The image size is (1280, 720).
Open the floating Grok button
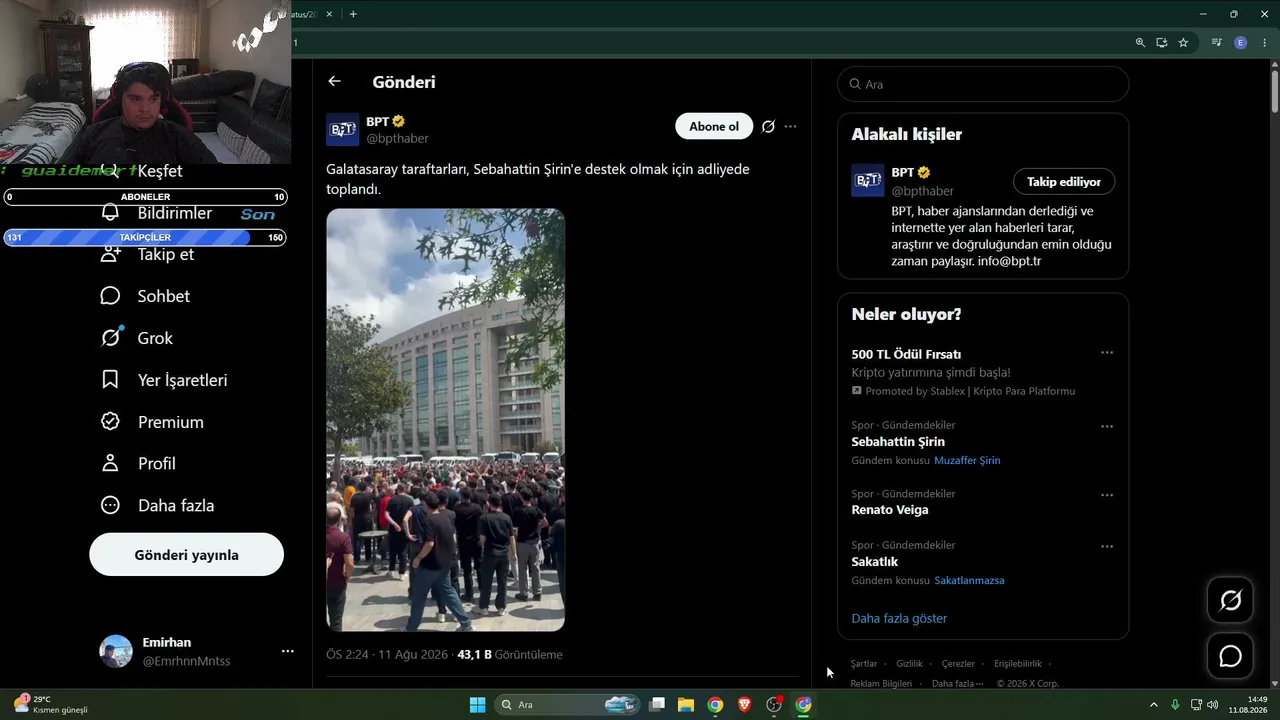pos(1231,600)
